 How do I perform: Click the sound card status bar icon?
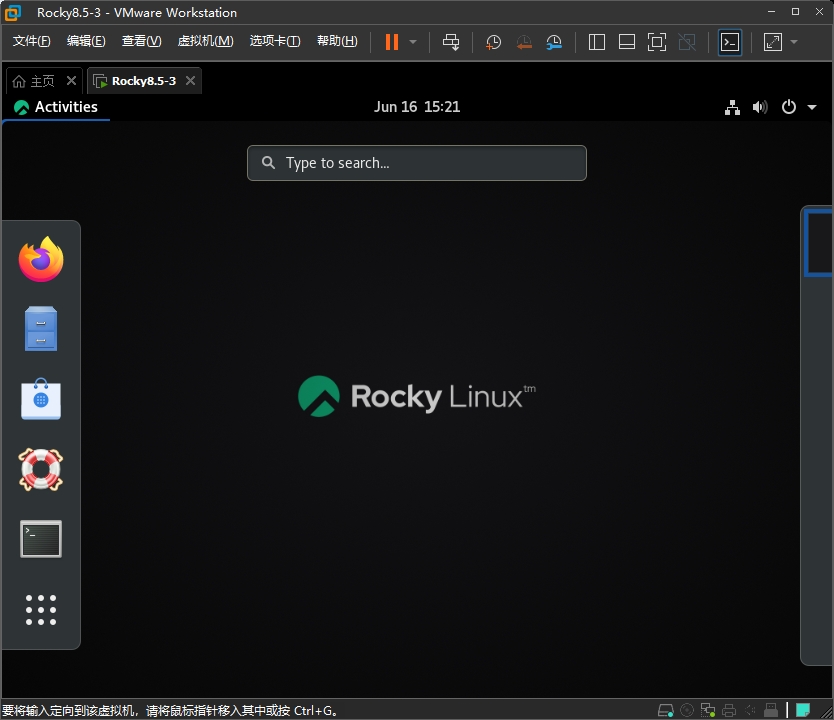750,710
